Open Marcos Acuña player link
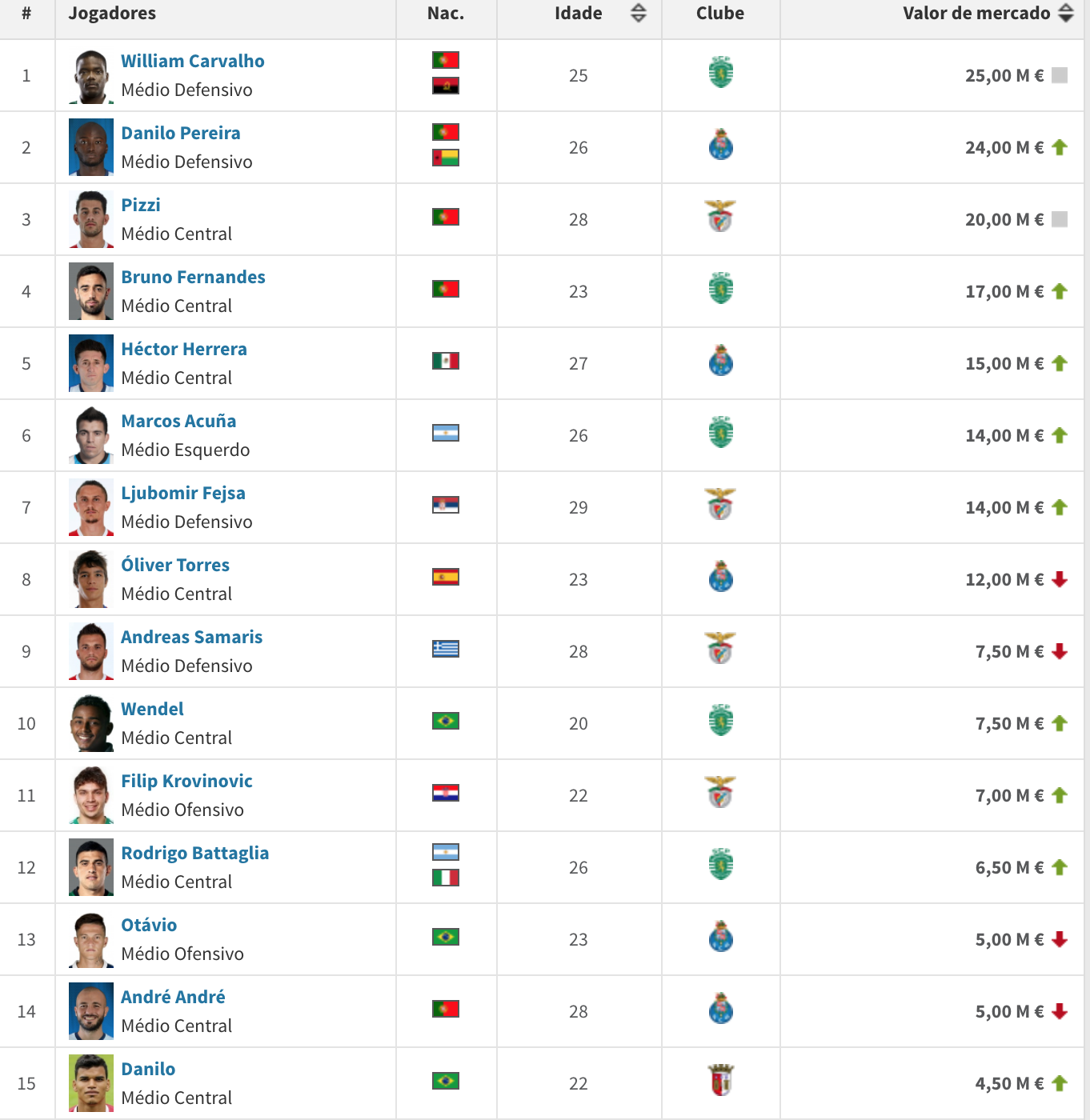Viewport: 1090px width, 1120px height. (178, 421)
